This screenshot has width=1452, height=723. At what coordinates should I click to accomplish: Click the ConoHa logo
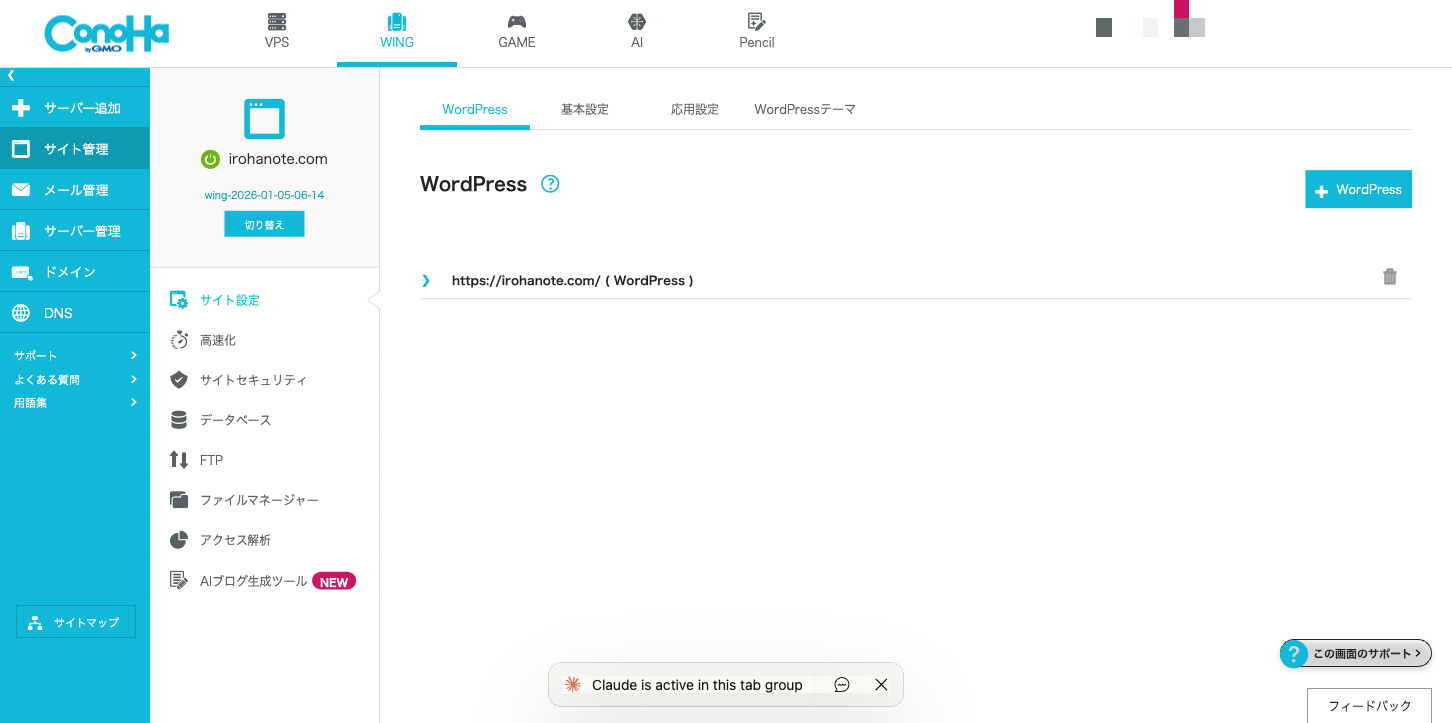pos(106,34)
